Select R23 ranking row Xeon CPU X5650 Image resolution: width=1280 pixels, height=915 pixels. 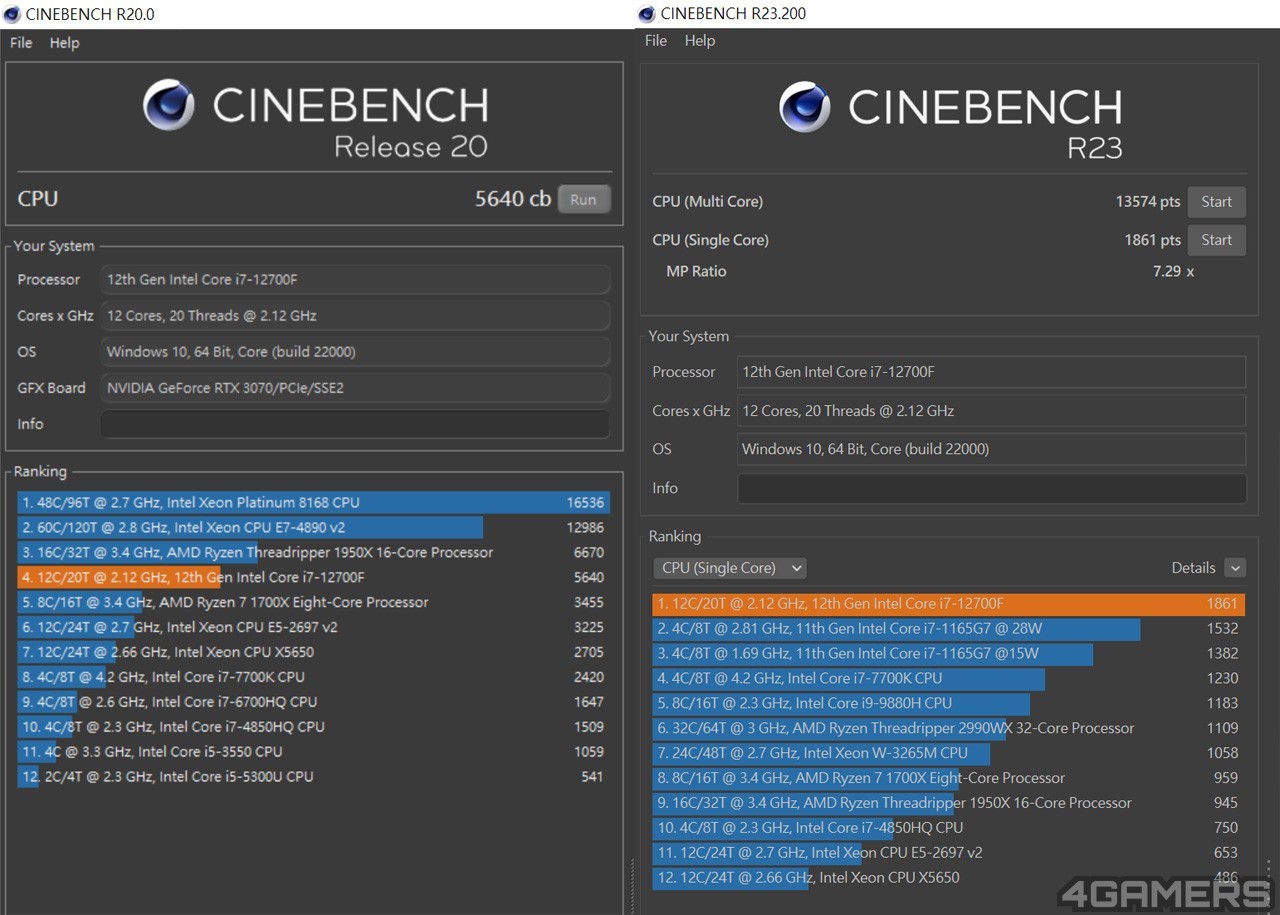coord(949,878)
